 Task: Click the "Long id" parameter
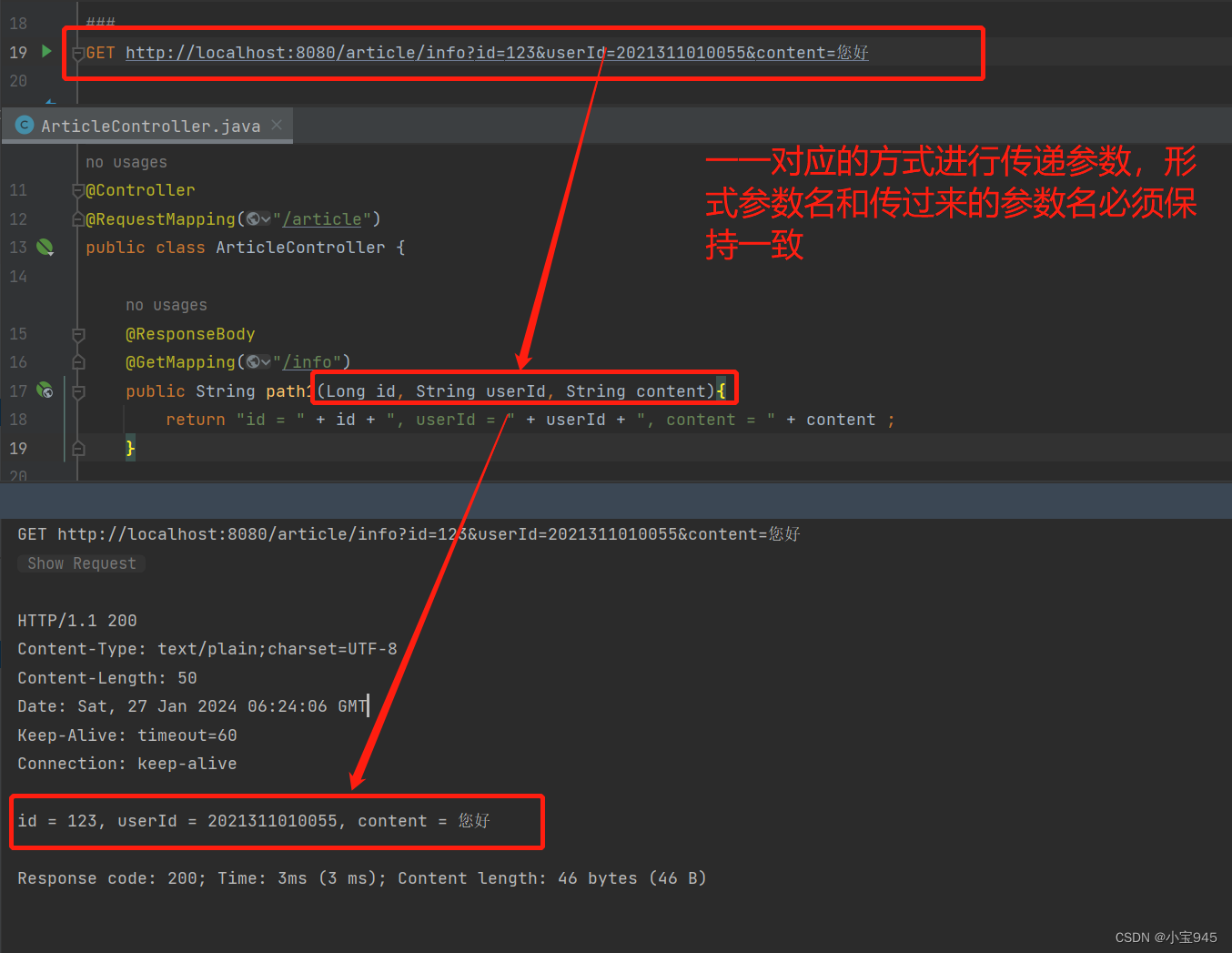click(360, 391)
